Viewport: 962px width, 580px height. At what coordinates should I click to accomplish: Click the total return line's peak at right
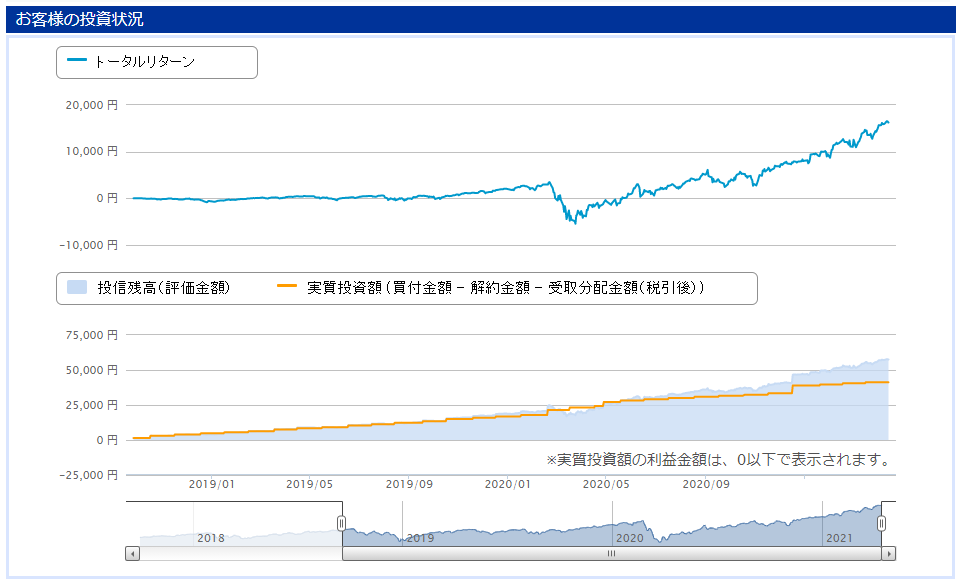pos(886,122)
